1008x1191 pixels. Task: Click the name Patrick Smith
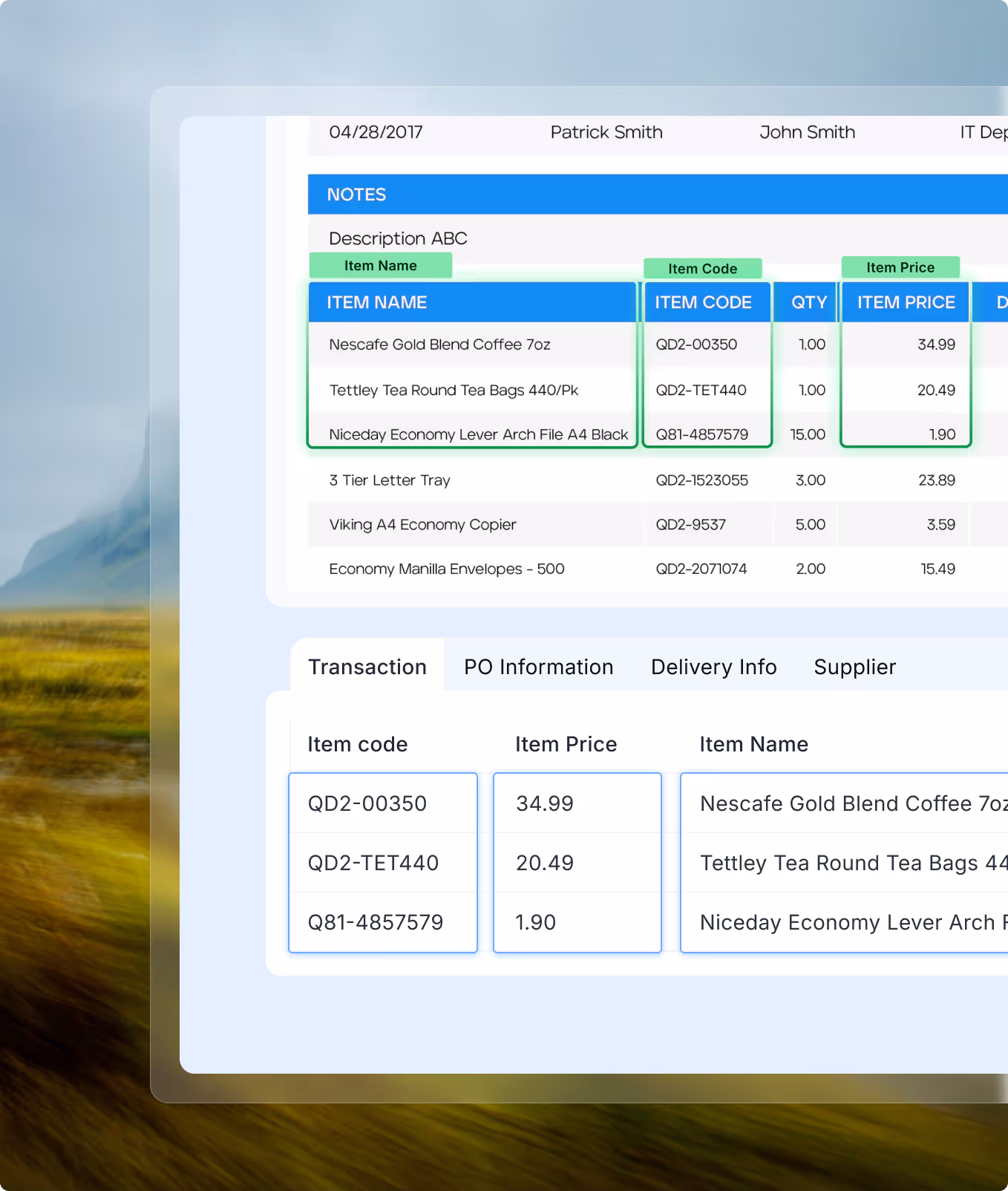click(x=606, y=132)
